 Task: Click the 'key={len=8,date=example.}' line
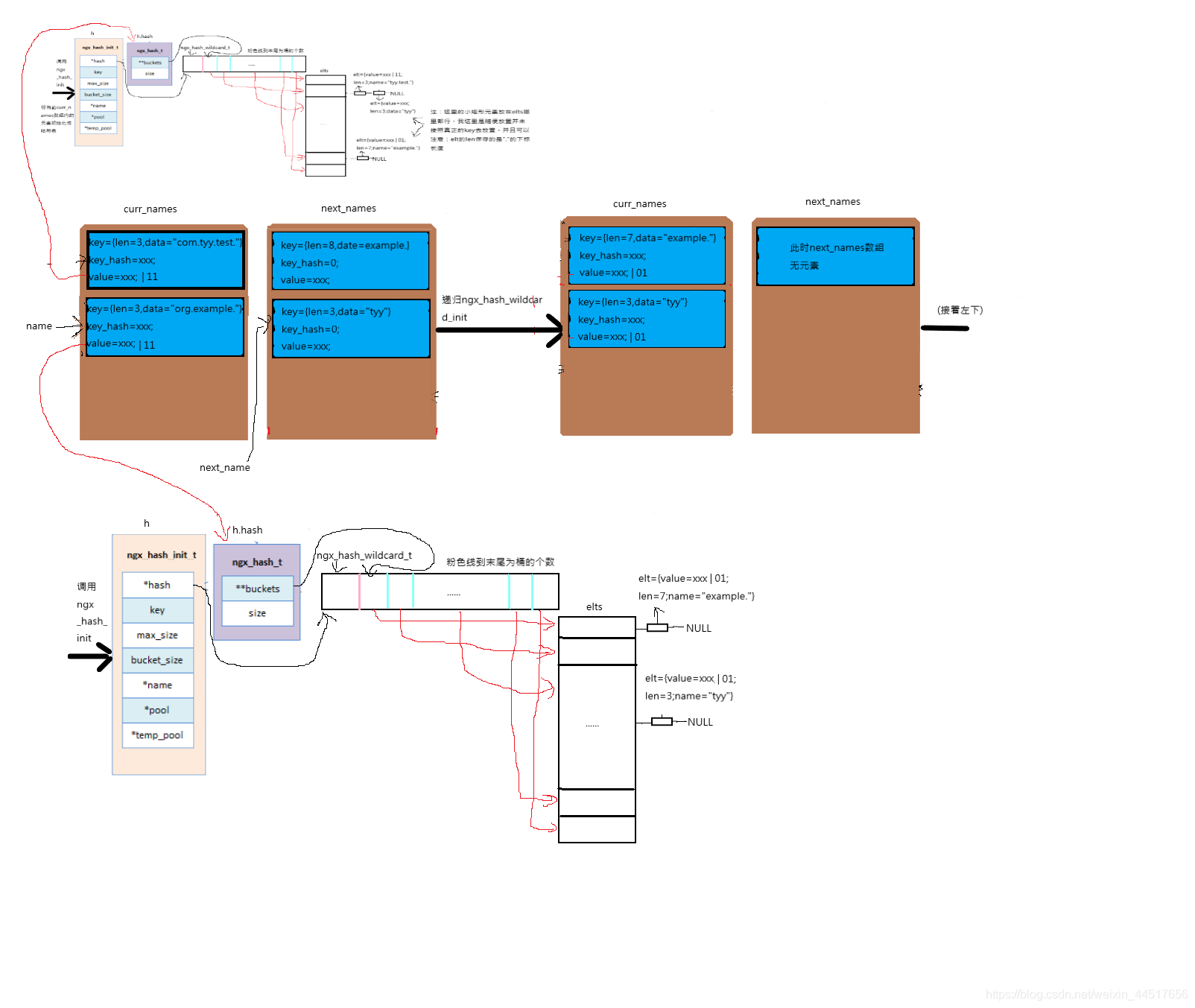(345, 245)
